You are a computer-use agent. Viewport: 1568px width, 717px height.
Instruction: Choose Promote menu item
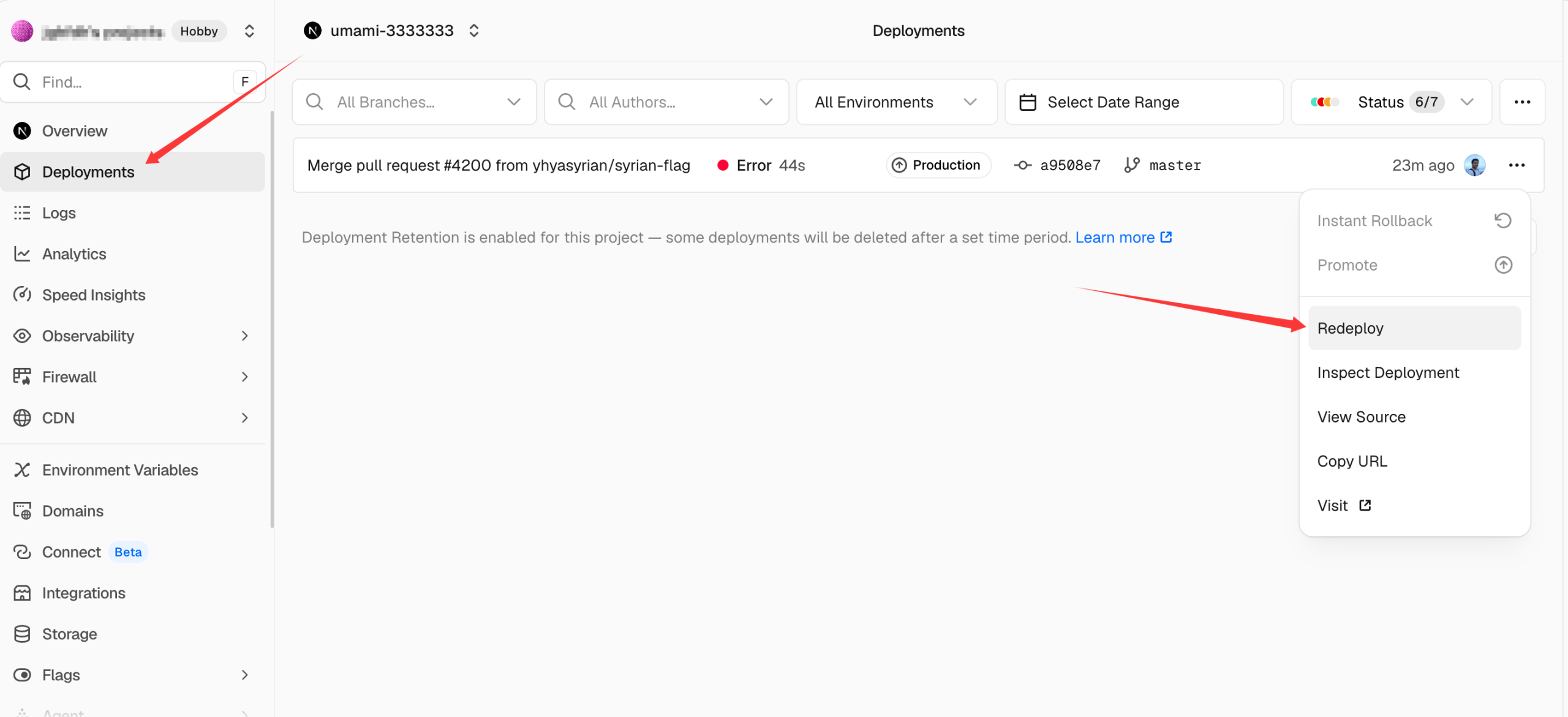pyautogui.click(x=1415, y=265)
